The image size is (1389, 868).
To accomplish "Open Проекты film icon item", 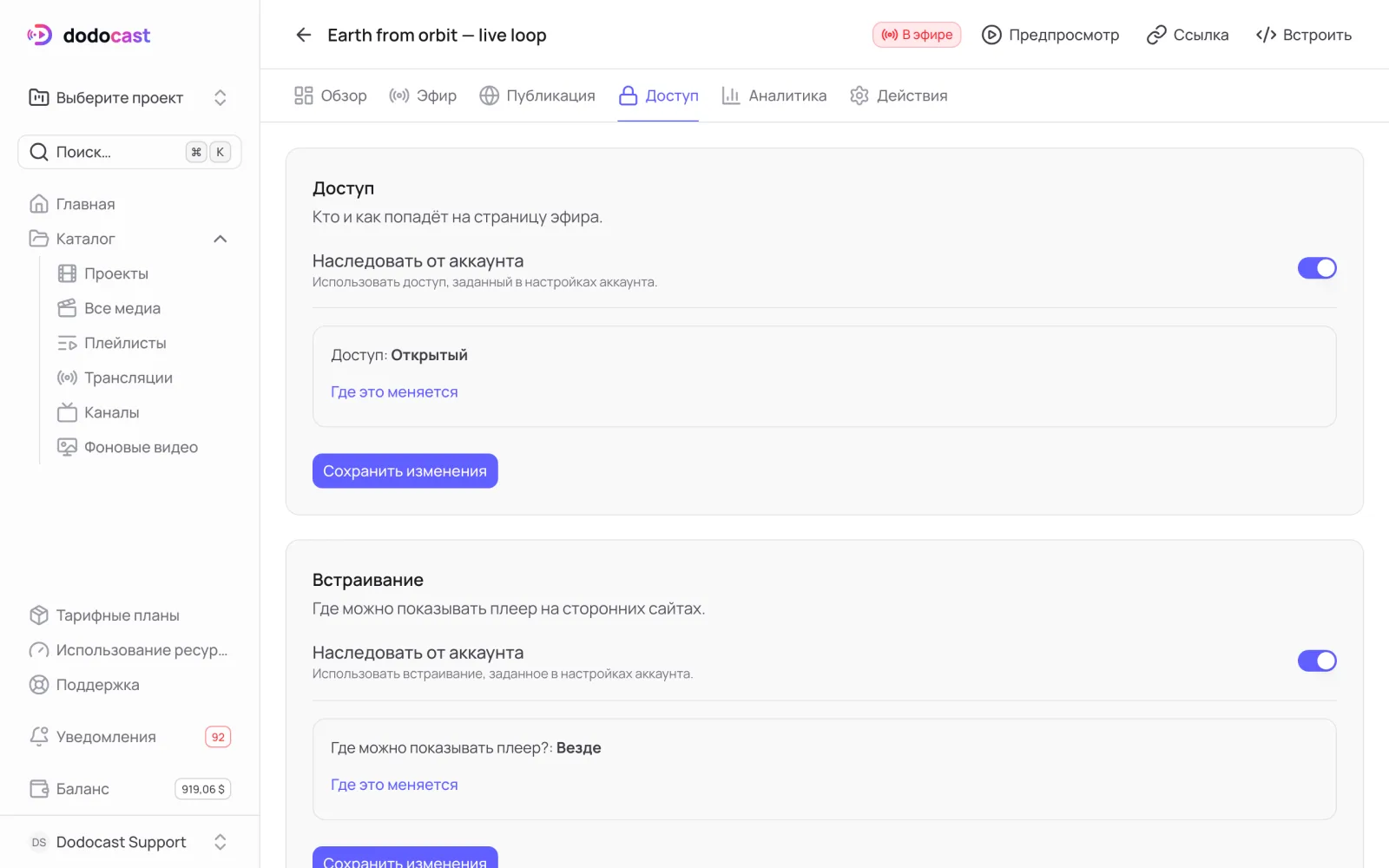I will tap(67, 273).
